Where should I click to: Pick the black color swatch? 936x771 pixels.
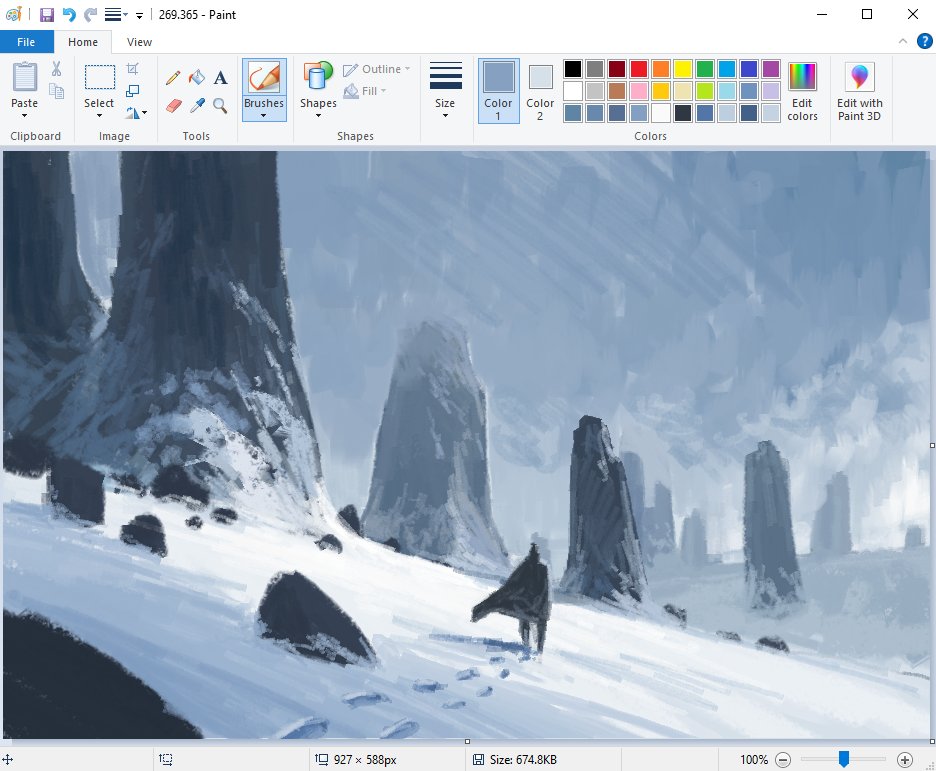coord(572,69)
